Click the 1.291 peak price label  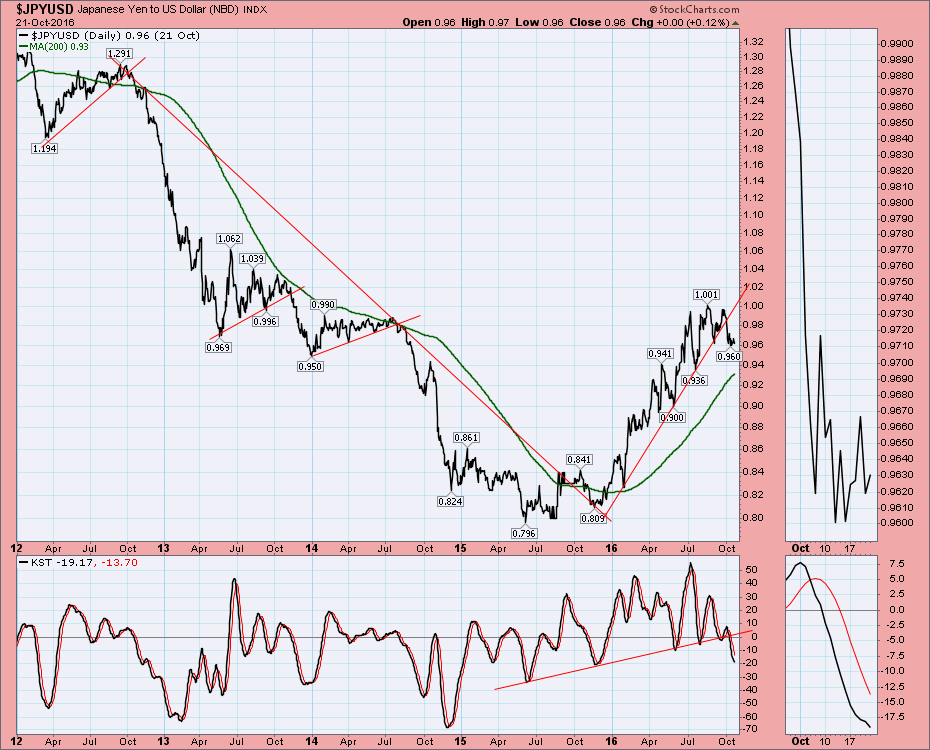[119, 54]
